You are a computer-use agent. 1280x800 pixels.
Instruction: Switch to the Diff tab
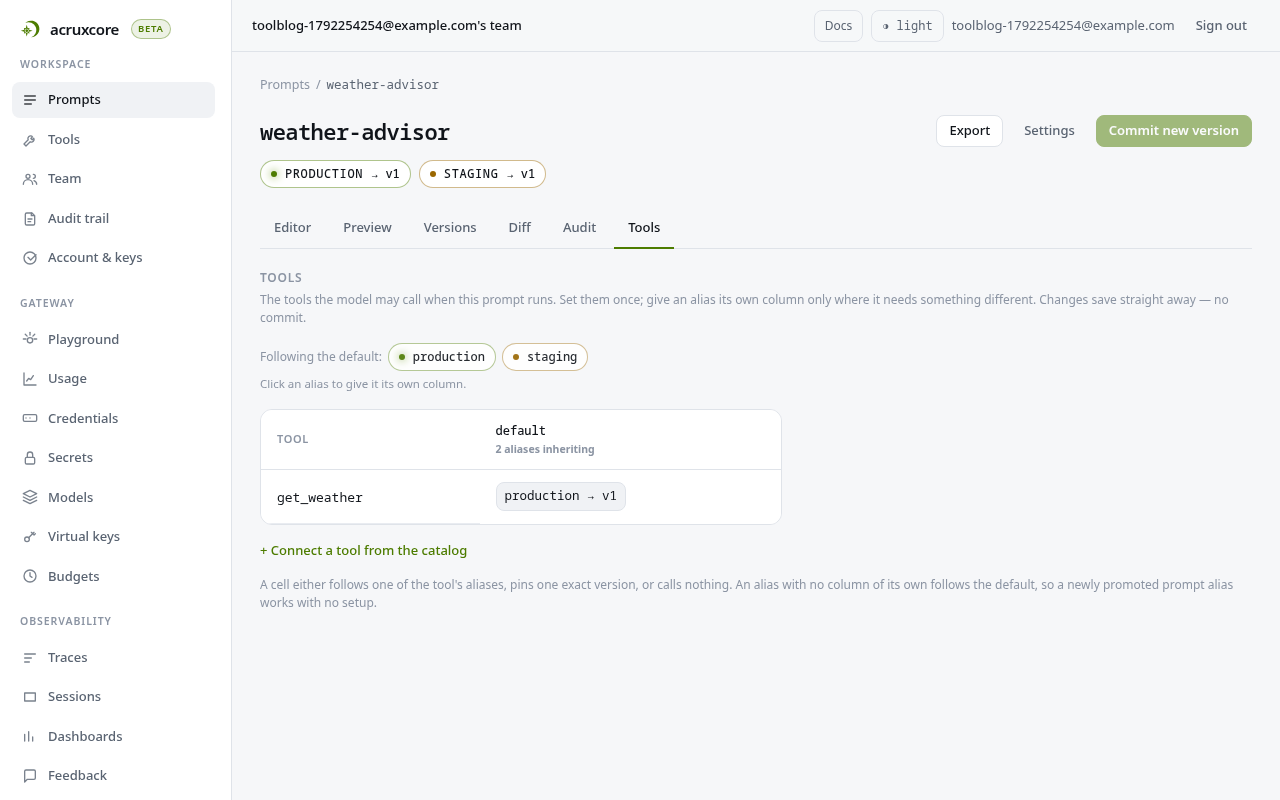coord(519,228)
